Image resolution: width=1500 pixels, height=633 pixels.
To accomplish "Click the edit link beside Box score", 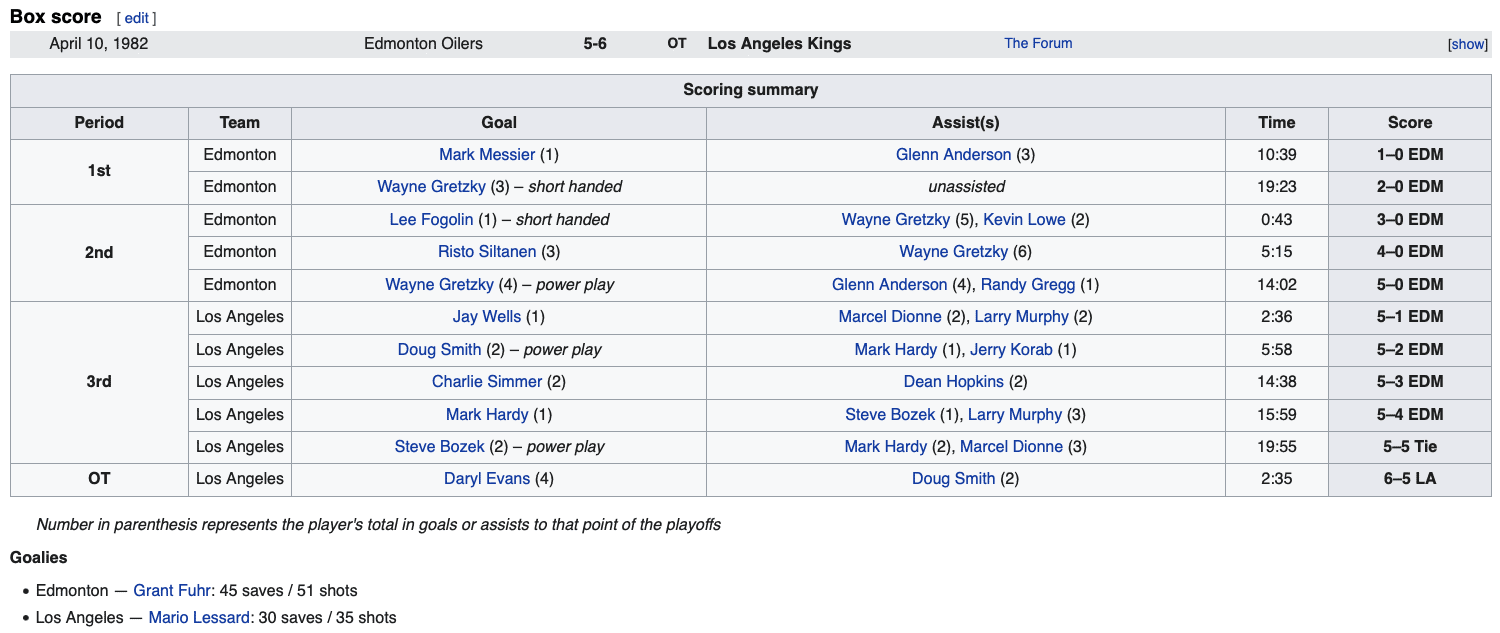I will pos(136,18).
